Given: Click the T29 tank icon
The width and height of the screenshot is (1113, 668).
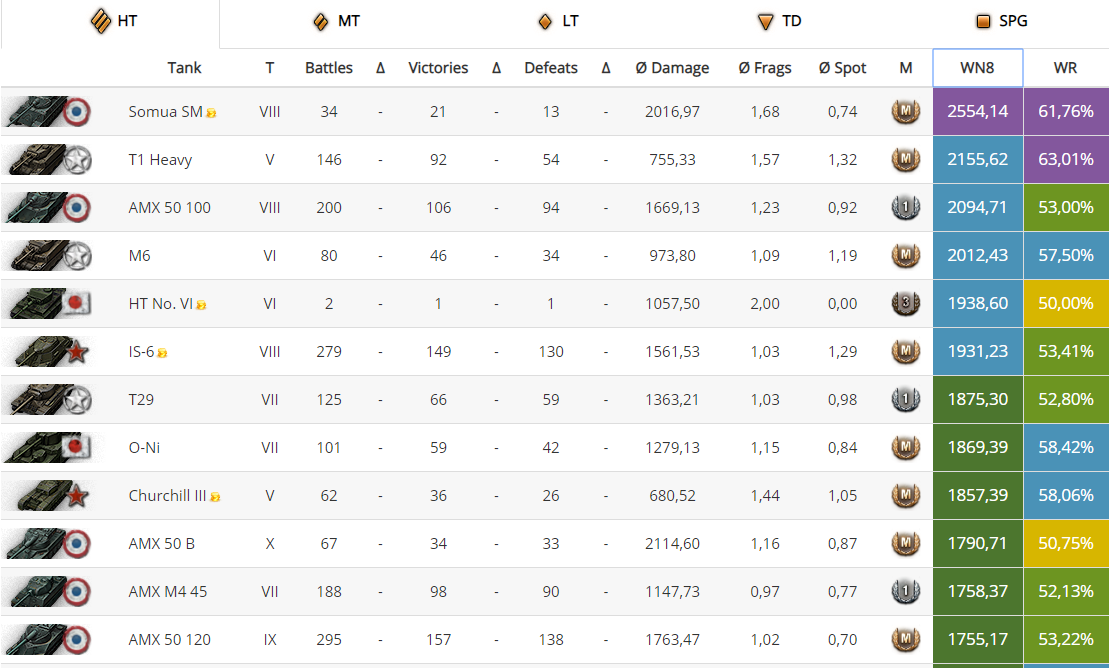Looking at the screenshot, I should [x=48, y=399].
